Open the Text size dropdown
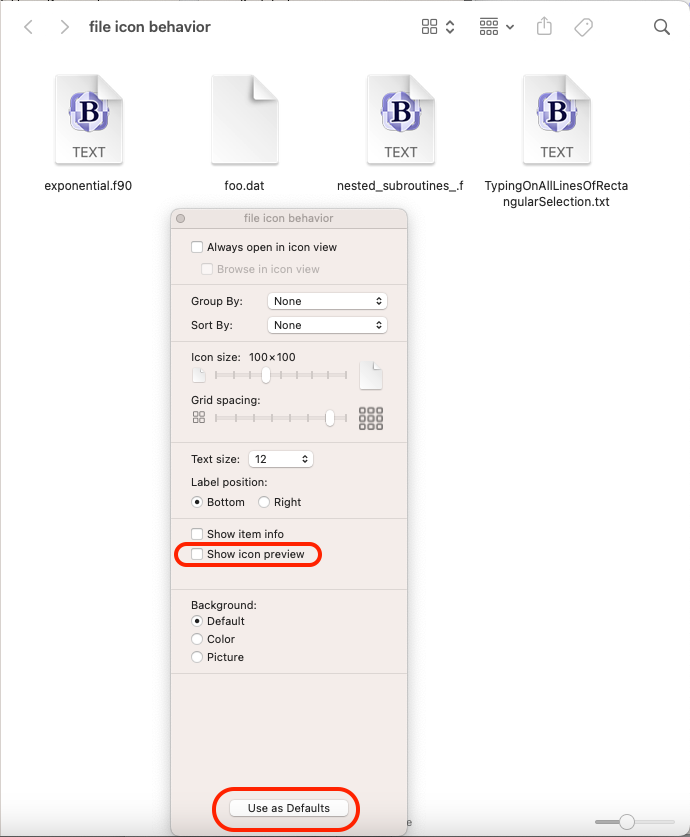Screen dimensions: 690x837 click(x=281, y=459)
